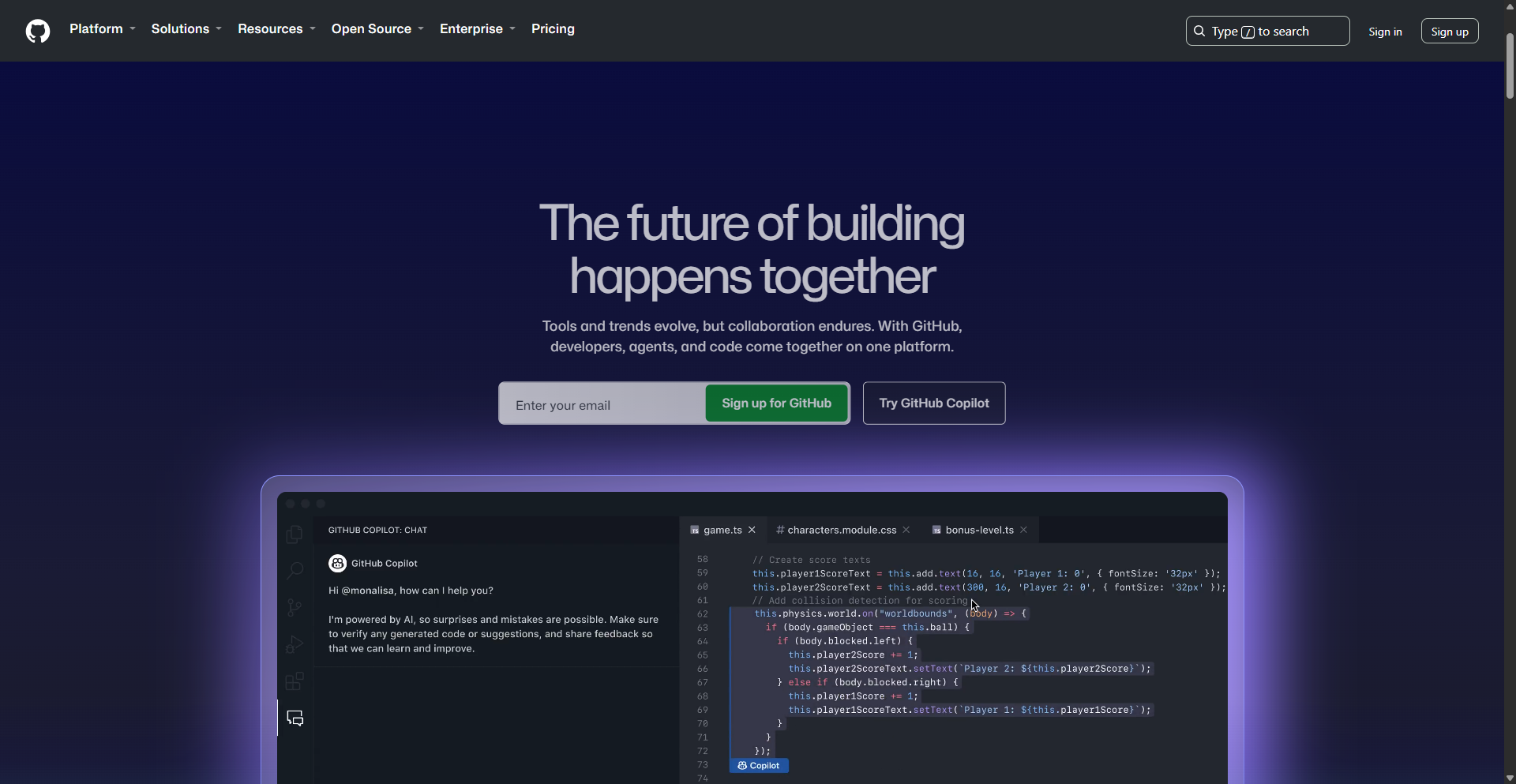1516x784 pixels.
Task: Click the page's vertical scrollbar thumb
Action: pos(1510,66)
